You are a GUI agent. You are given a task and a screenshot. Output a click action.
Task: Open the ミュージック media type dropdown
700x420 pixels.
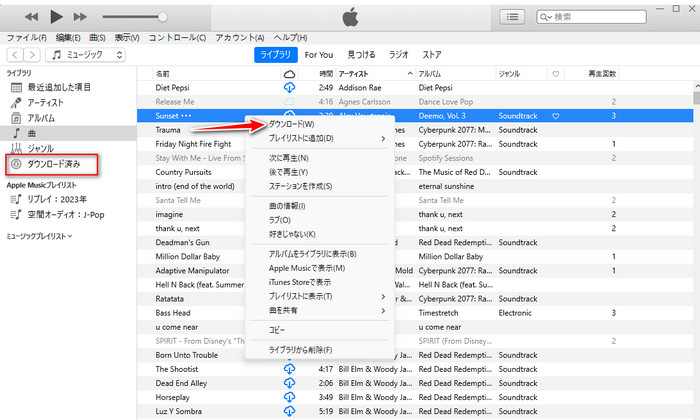click(x=85, y=55)
